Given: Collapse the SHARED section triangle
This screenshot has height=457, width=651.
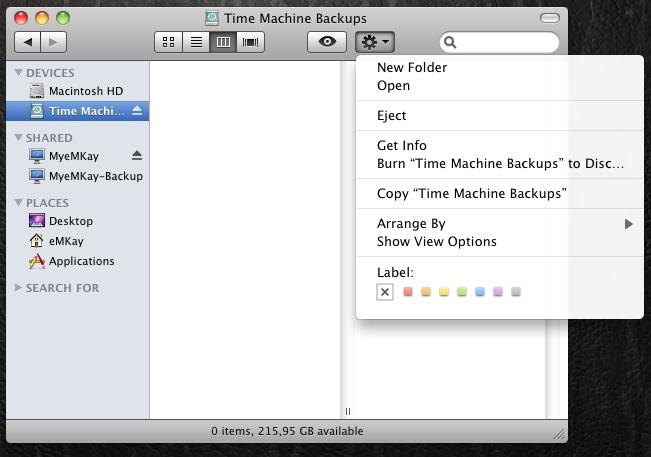Looking at the screenshot, I should click(x=18, y=137).
